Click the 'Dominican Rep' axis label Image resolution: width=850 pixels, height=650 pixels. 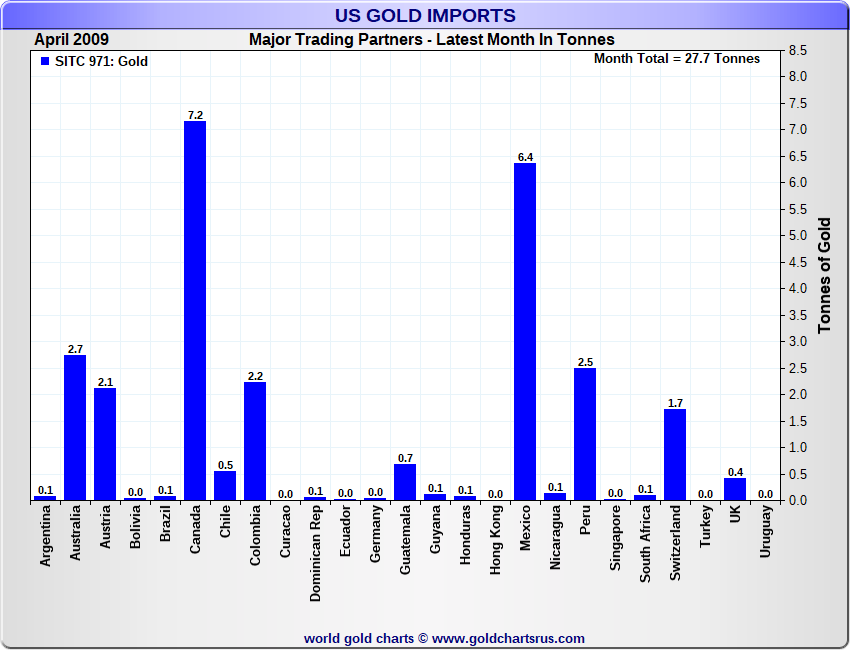(x=315, y=554)
